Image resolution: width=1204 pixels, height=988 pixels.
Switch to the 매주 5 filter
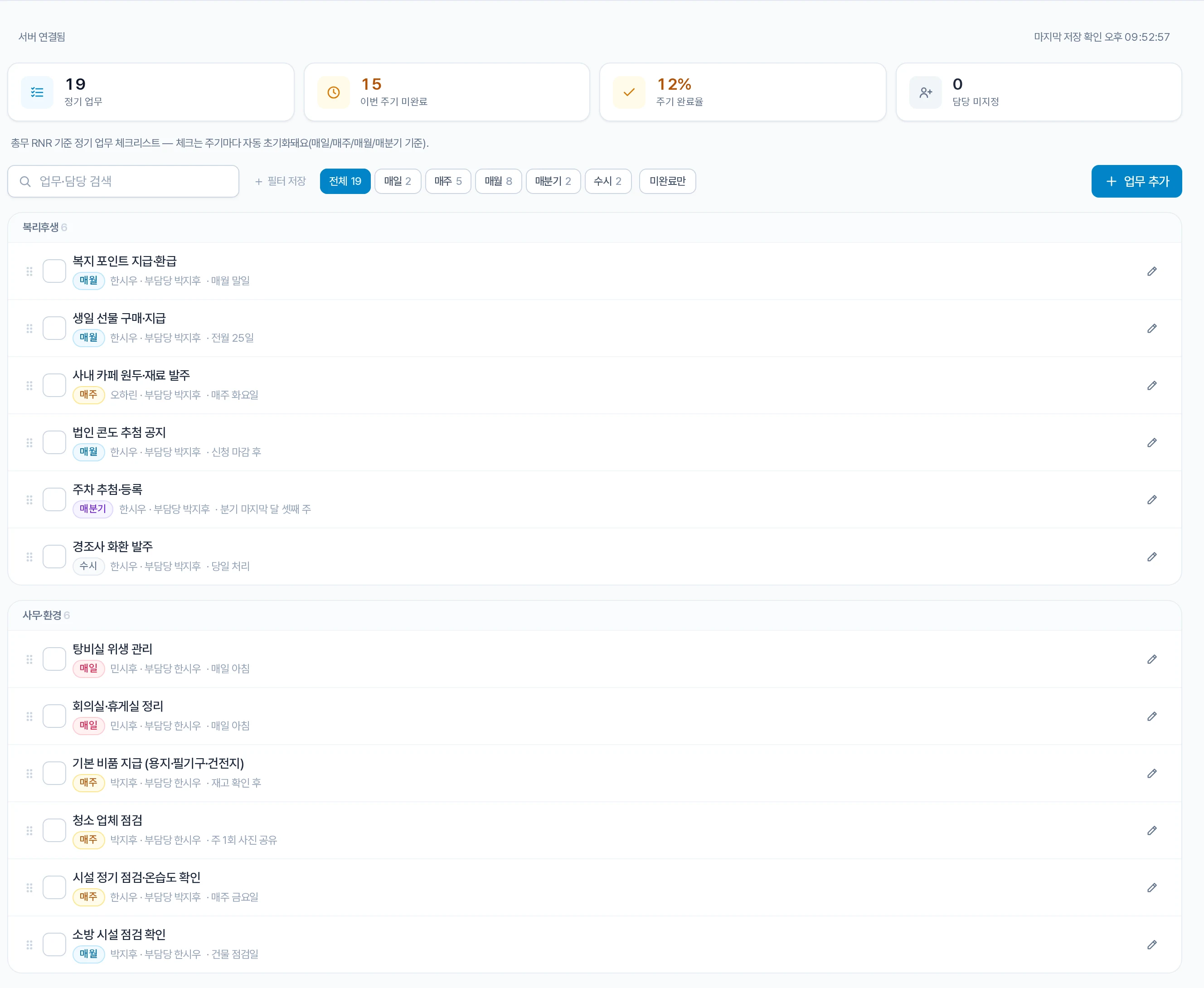click(448, 181)
